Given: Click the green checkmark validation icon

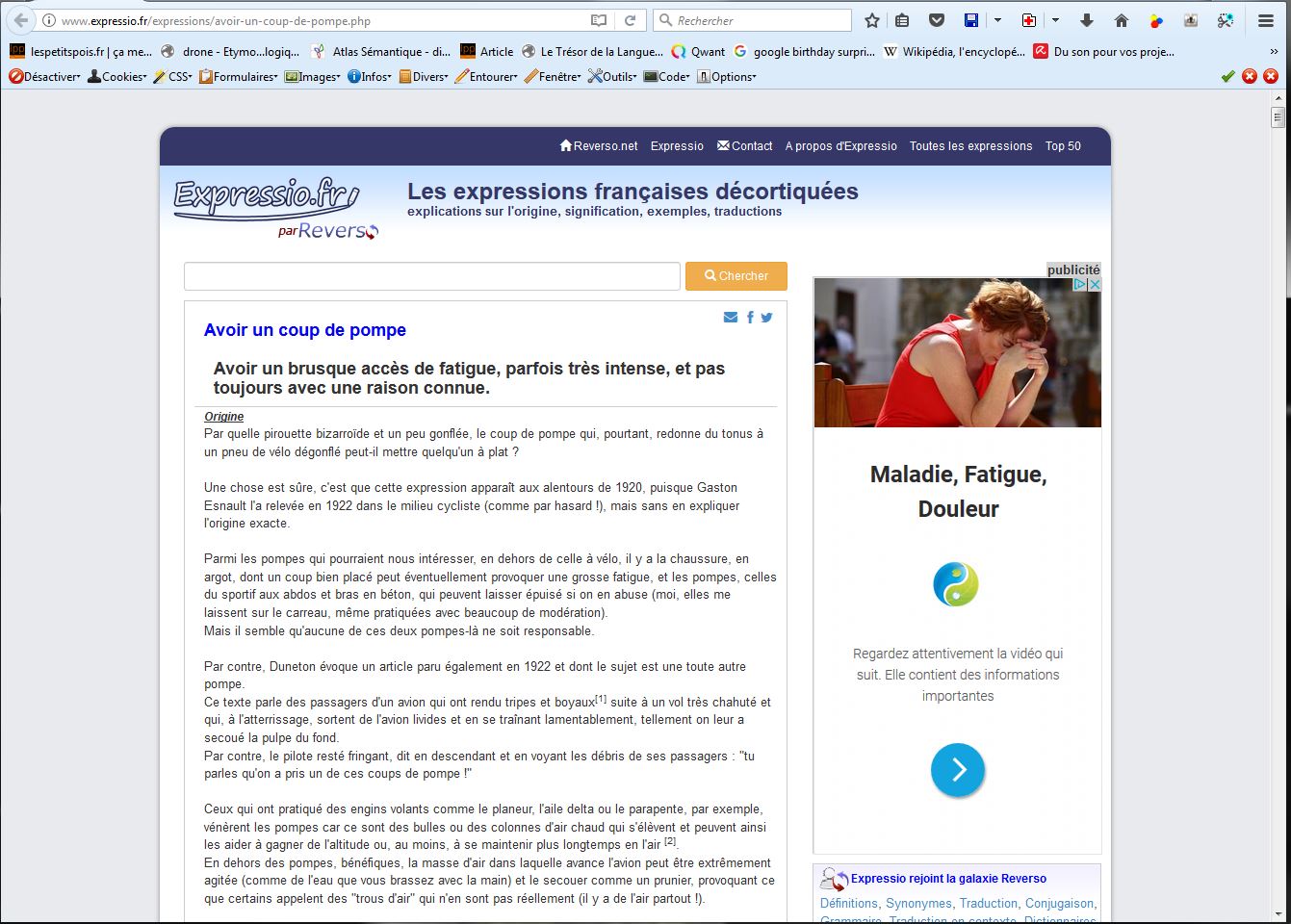Looking at the screenshot, I should tap(1227, 76).
